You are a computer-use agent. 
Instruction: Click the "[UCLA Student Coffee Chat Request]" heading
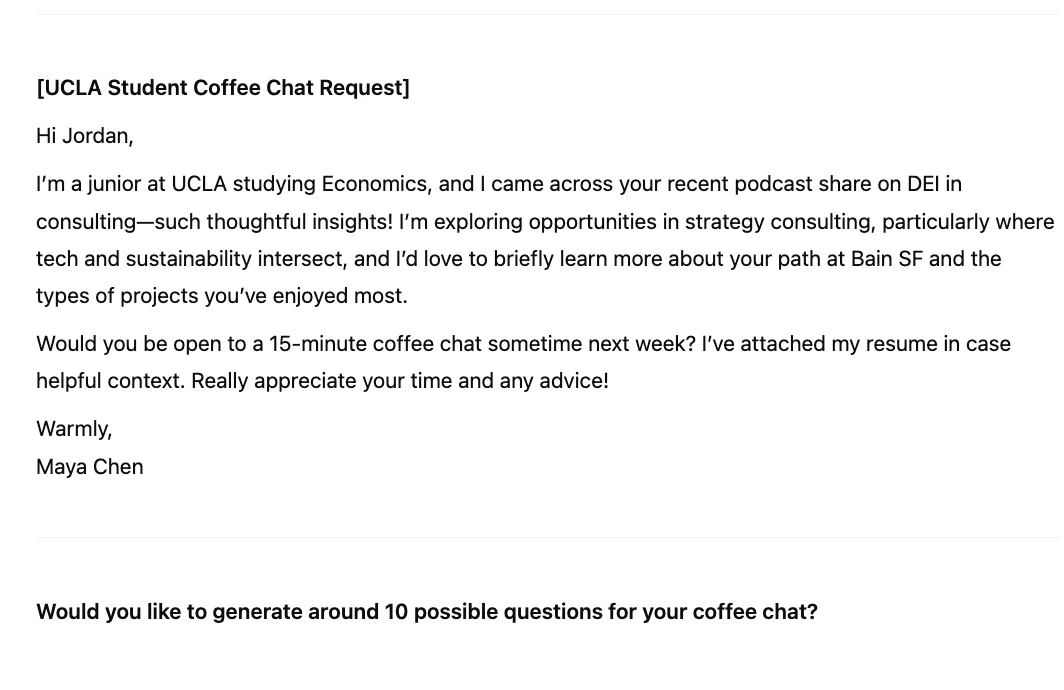pyautogui.click(x=223, y=88)
